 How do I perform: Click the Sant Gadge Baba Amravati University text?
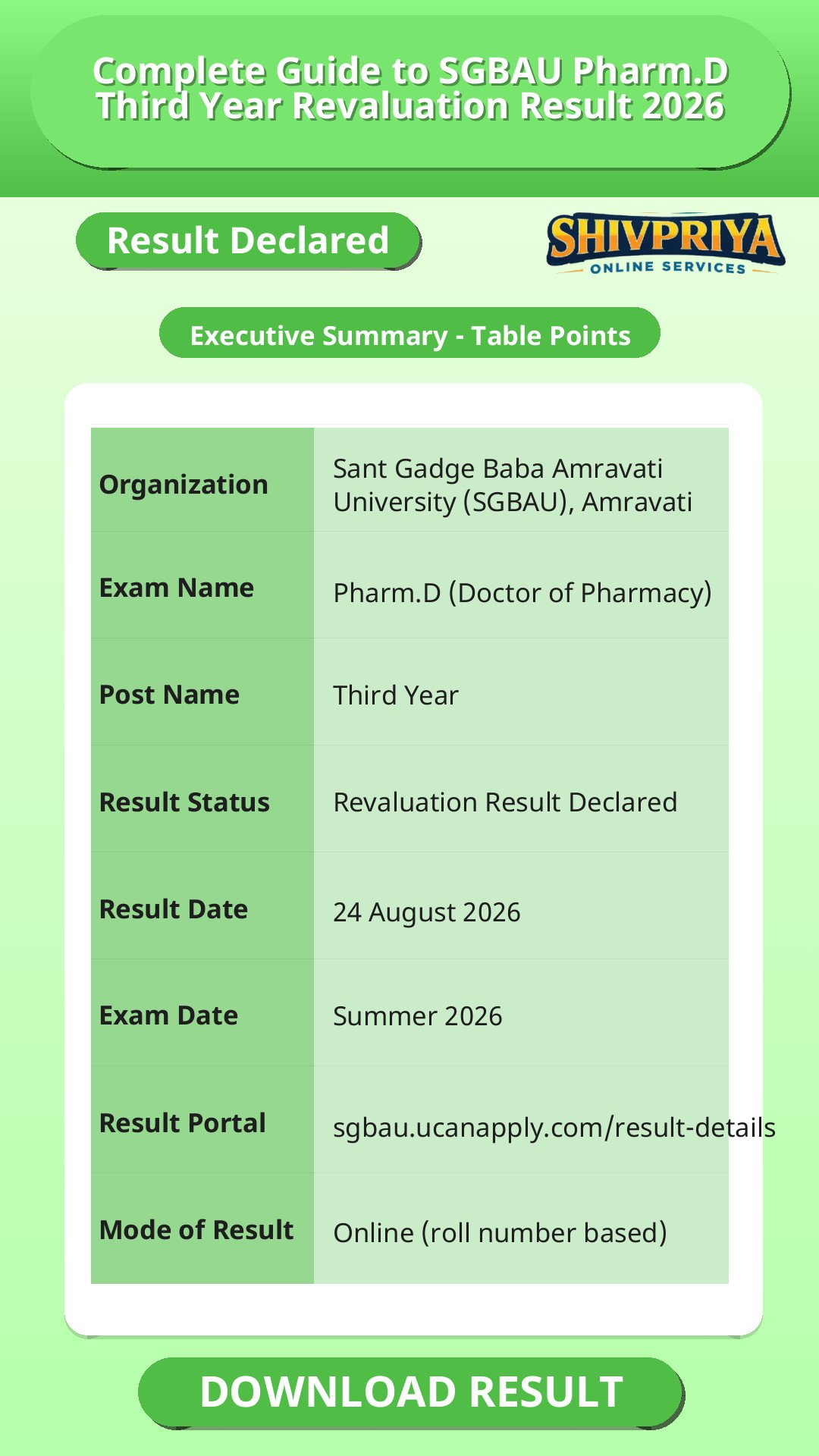click(x=513, y=485)
